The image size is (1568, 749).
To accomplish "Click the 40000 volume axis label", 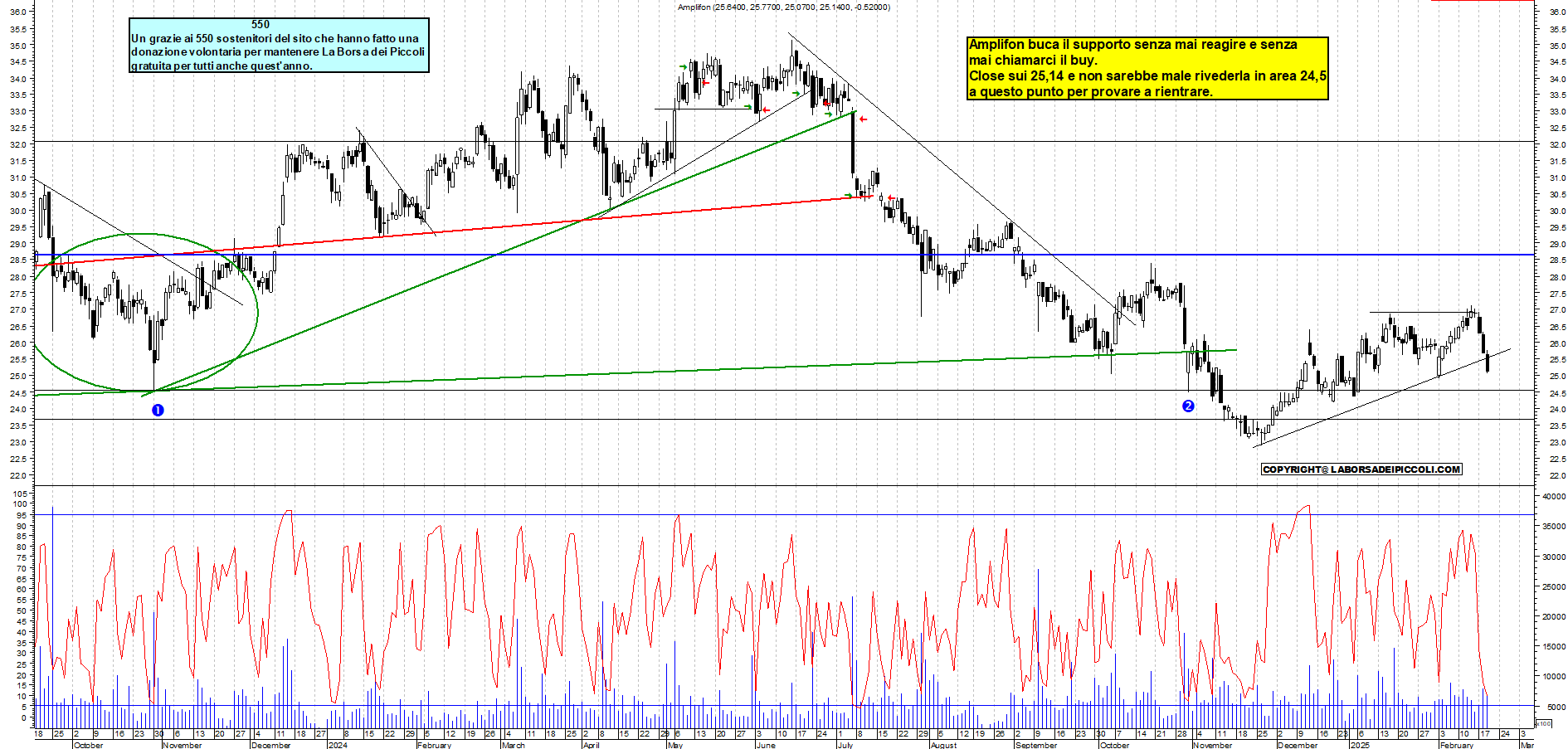I will 1554,496.
